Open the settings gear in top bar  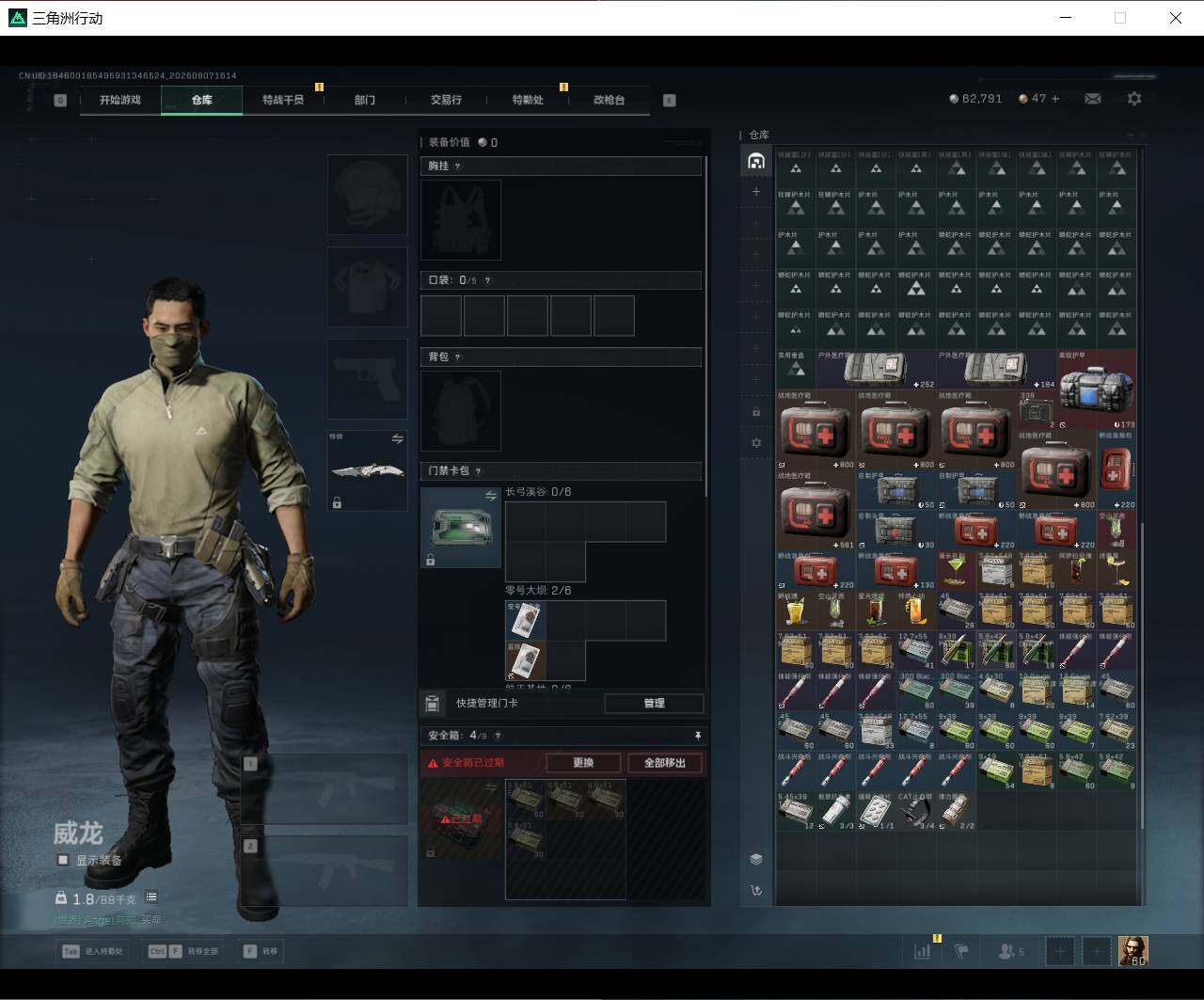[1134, 98]
